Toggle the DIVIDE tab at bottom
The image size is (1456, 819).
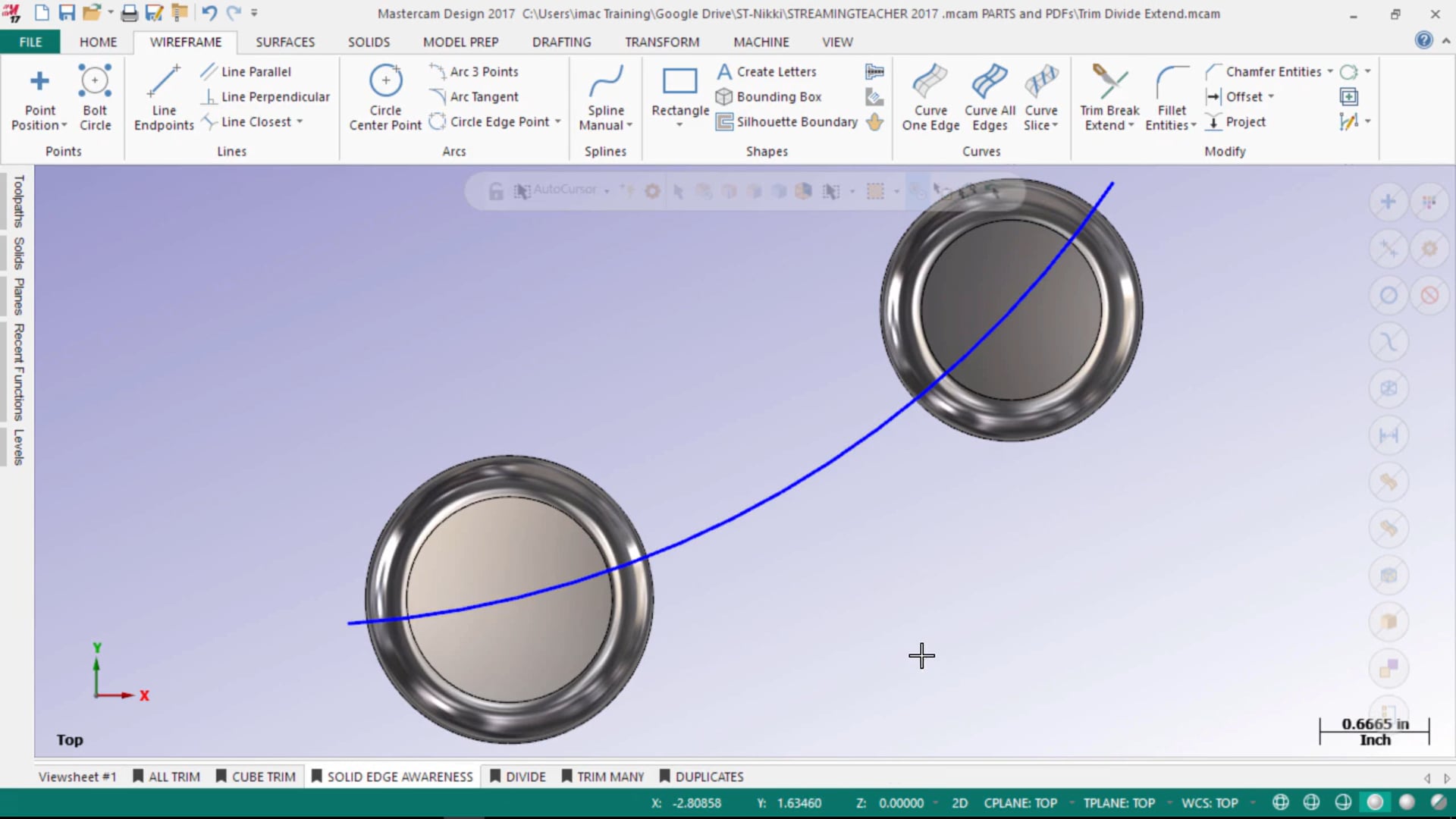pyautogui.click(x=521, y=776)
